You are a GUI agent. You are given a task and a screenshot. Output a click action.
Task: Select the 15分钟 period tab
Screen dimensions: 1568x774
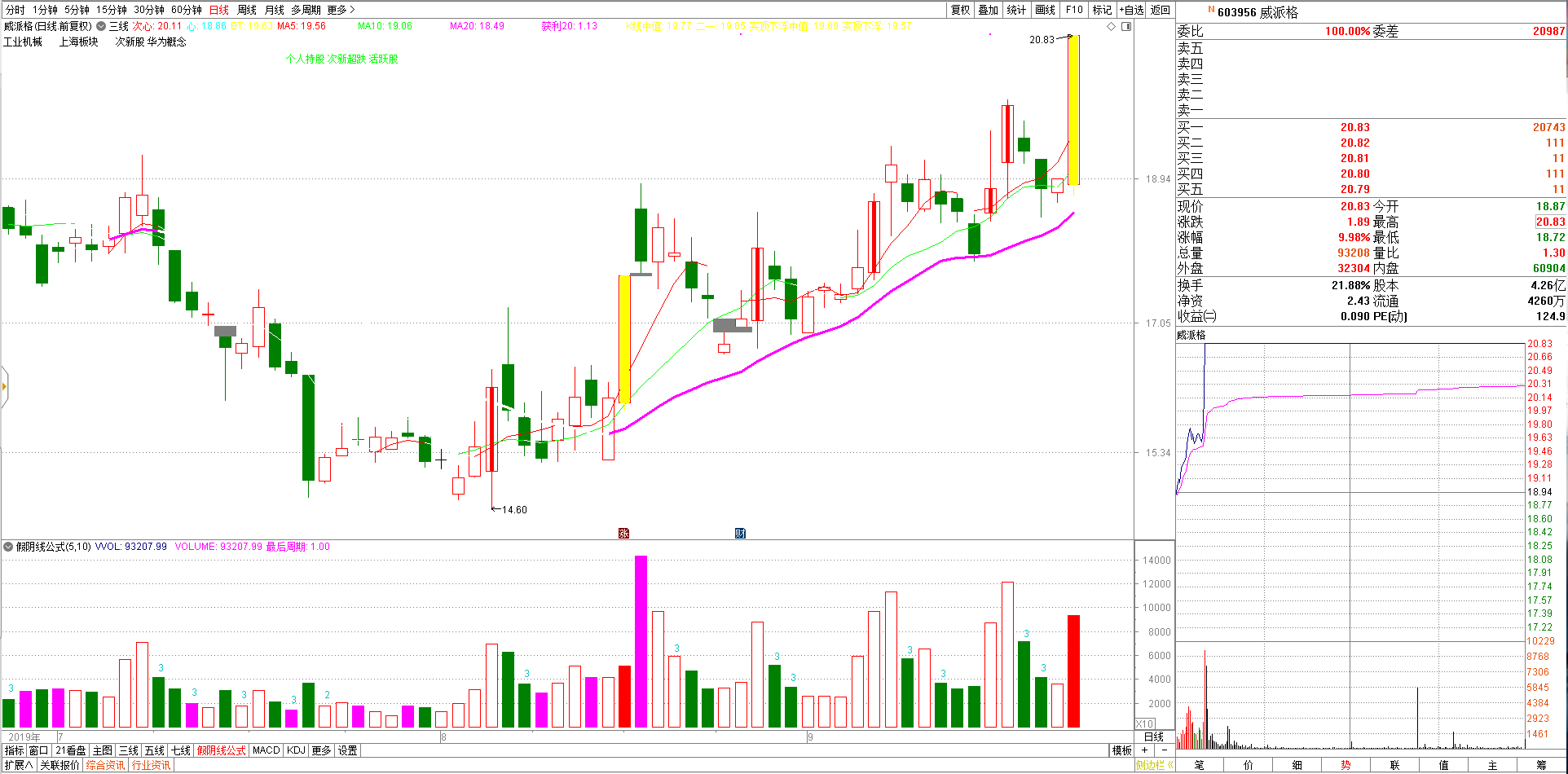click(x=112, y=10)
